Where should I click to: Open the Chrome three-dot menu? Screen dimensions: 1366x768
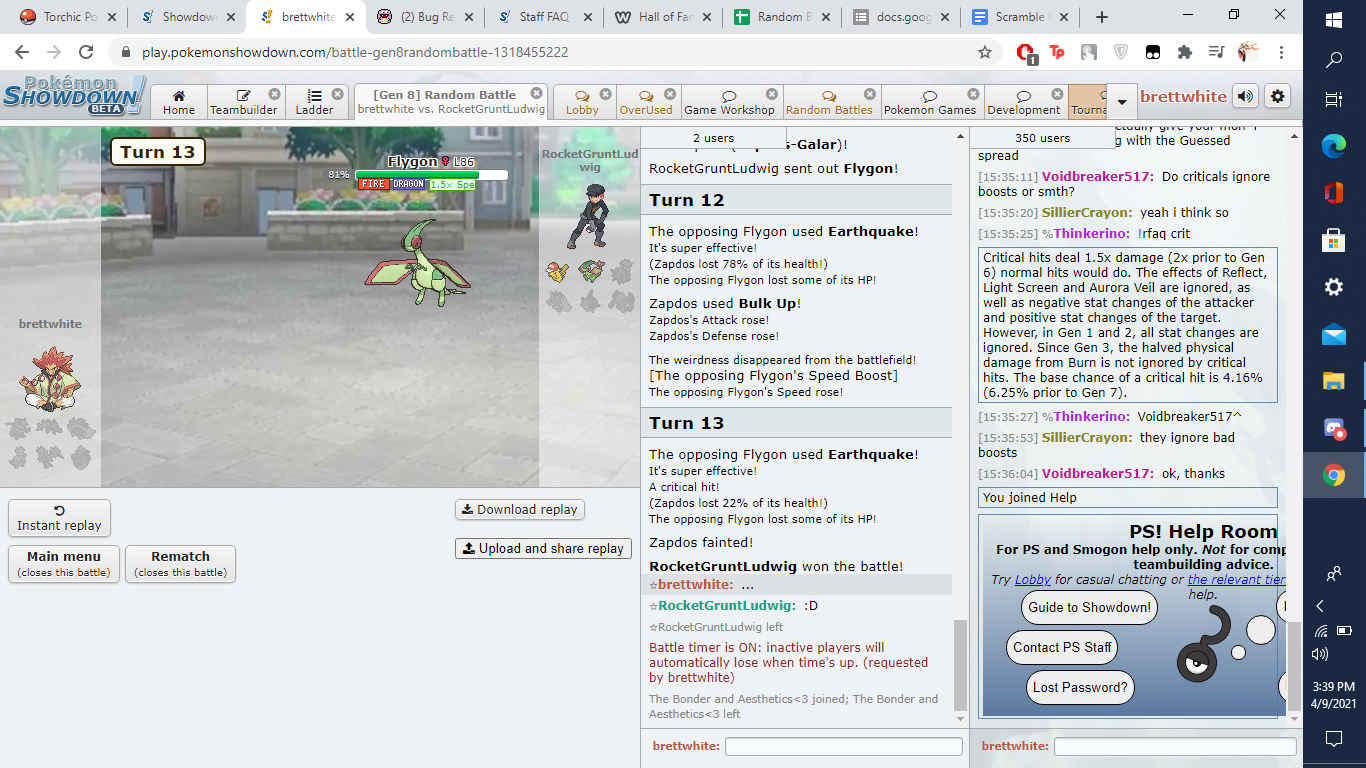point(1281,52)
